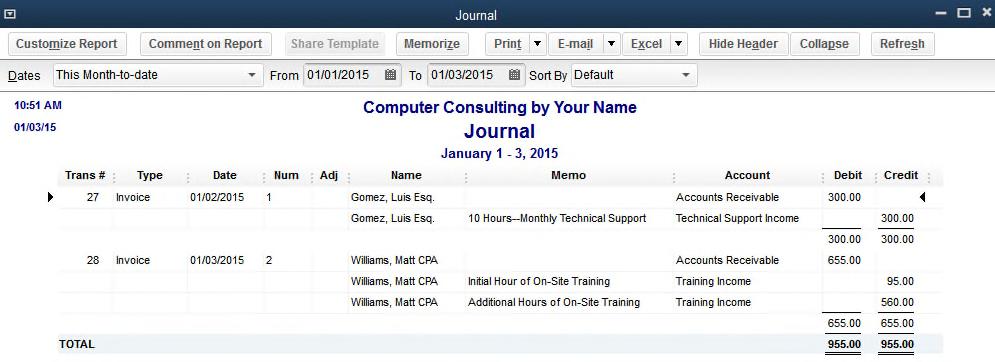Collapse the report rows
995x362 pixels.
pyautogui.click(x=824, y=44)
